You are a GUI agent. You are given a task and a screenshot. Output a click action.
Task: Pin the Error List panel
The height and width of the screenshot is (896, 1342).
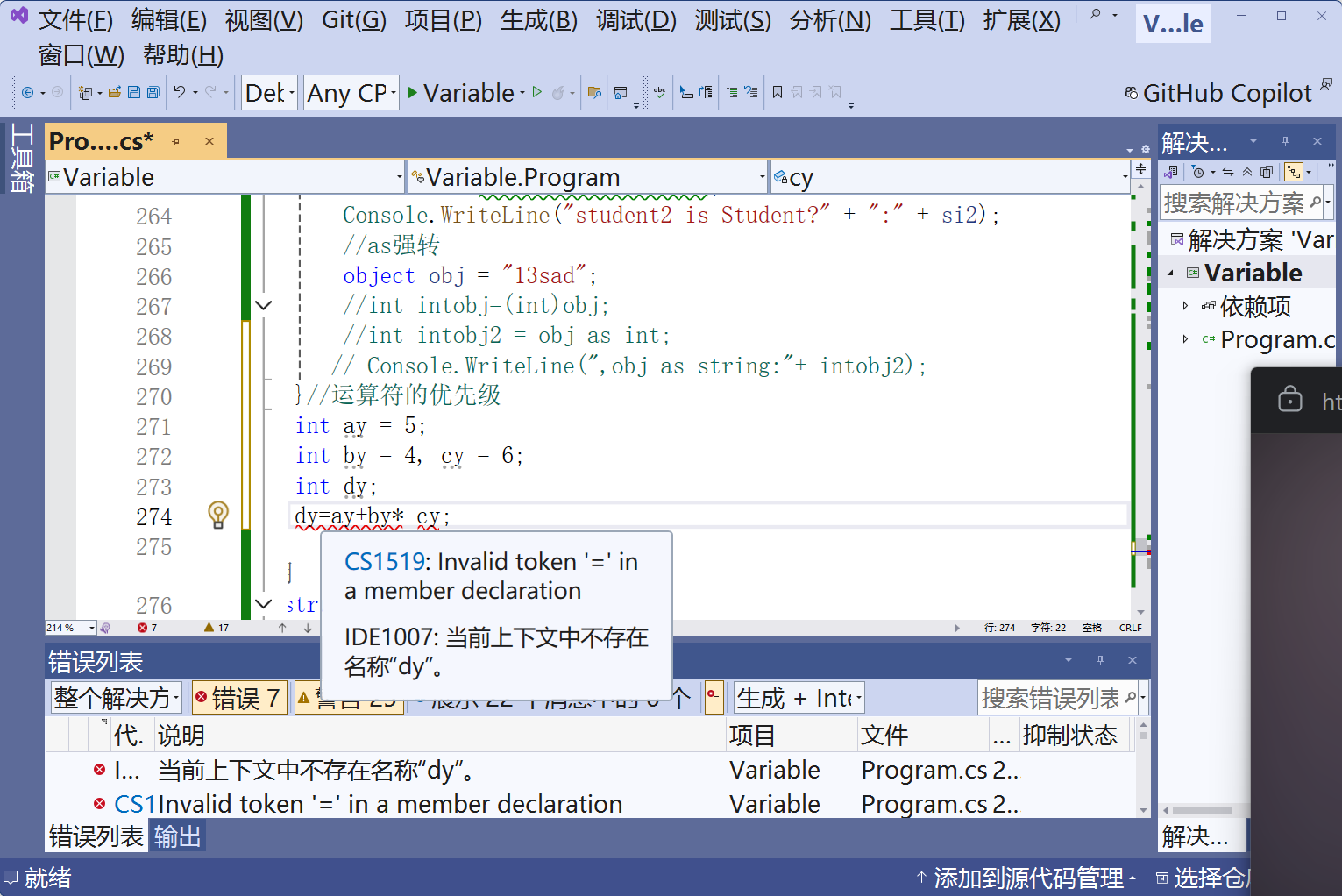pyautogui.click(x=1100, y=660)
